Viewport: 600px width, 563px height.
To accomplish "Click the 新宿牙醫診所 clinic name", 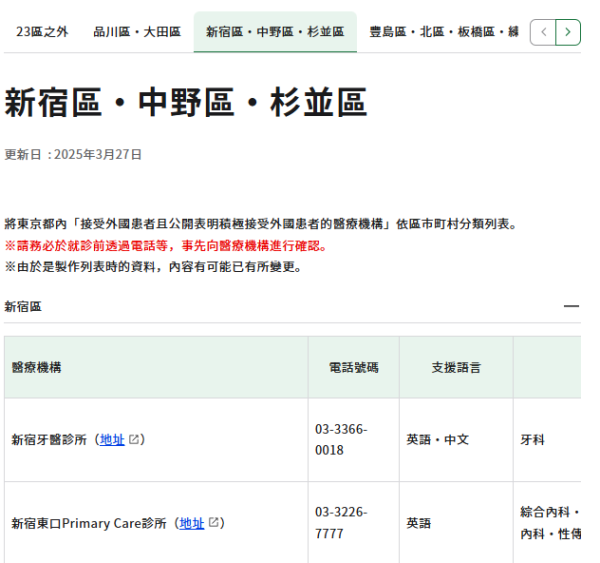I will [49, 439].
